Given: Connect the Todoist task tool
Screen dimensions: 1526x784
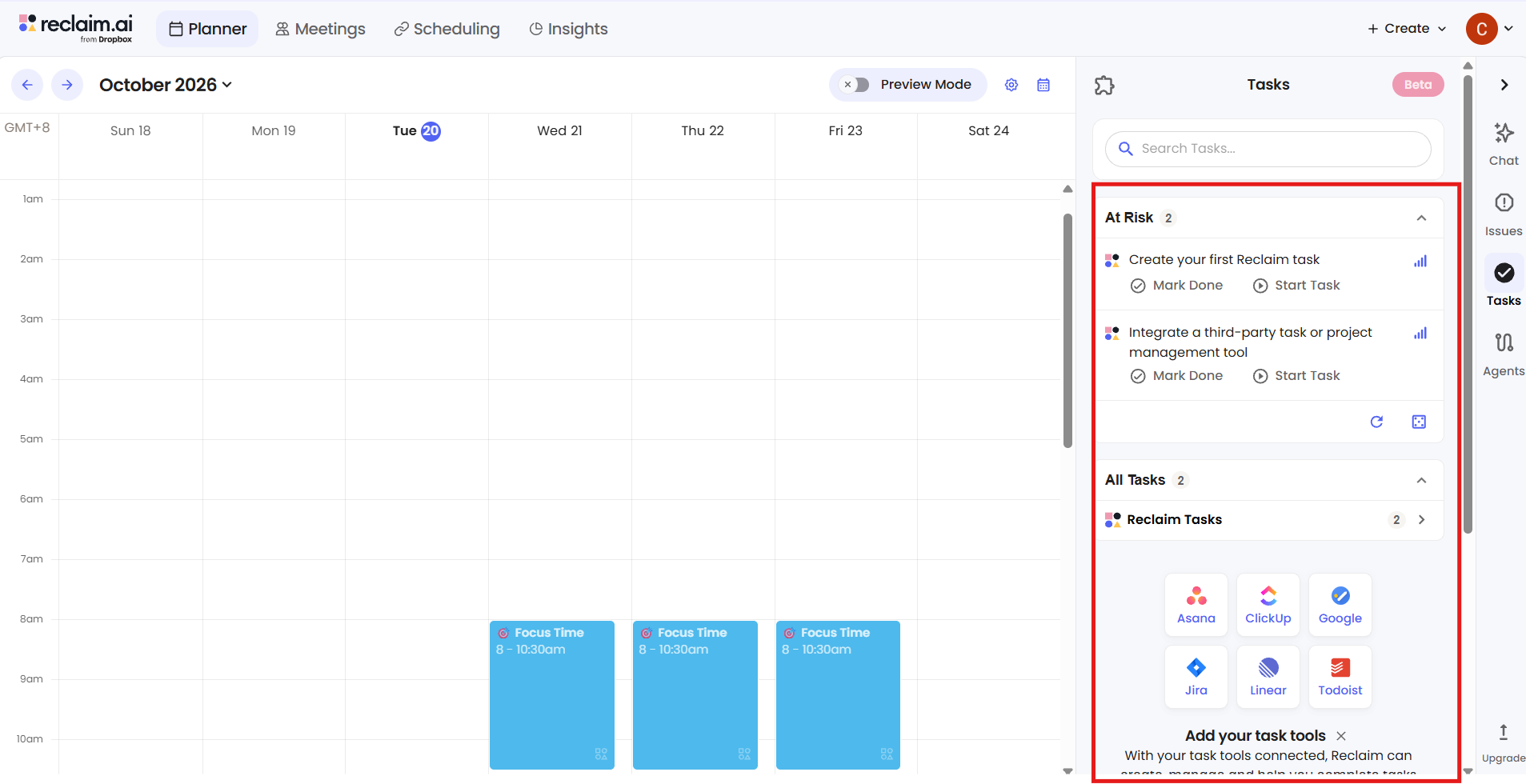Looking at the screenshot, I should click(1340, 677).
